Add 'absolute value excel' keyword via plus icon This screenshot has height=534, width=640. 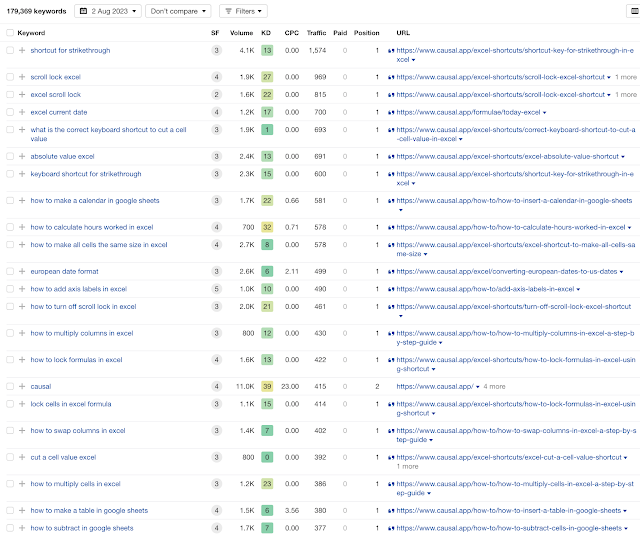(x=22, y=156)
